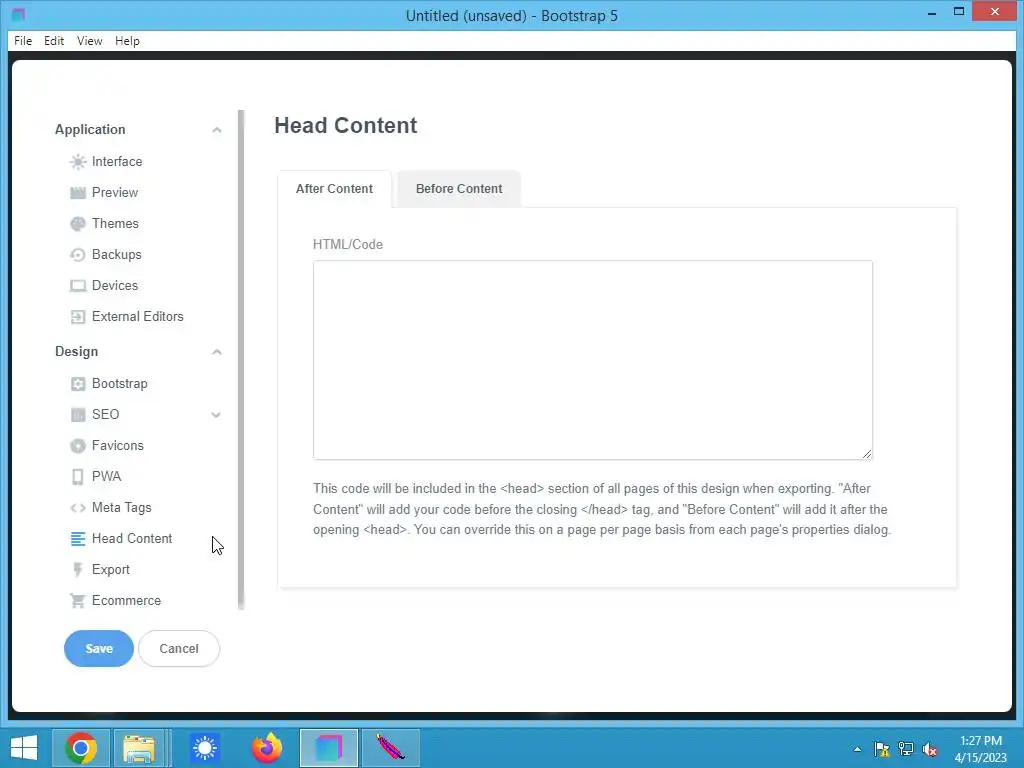Select Bootstrap settings label

tap(120, 383)
